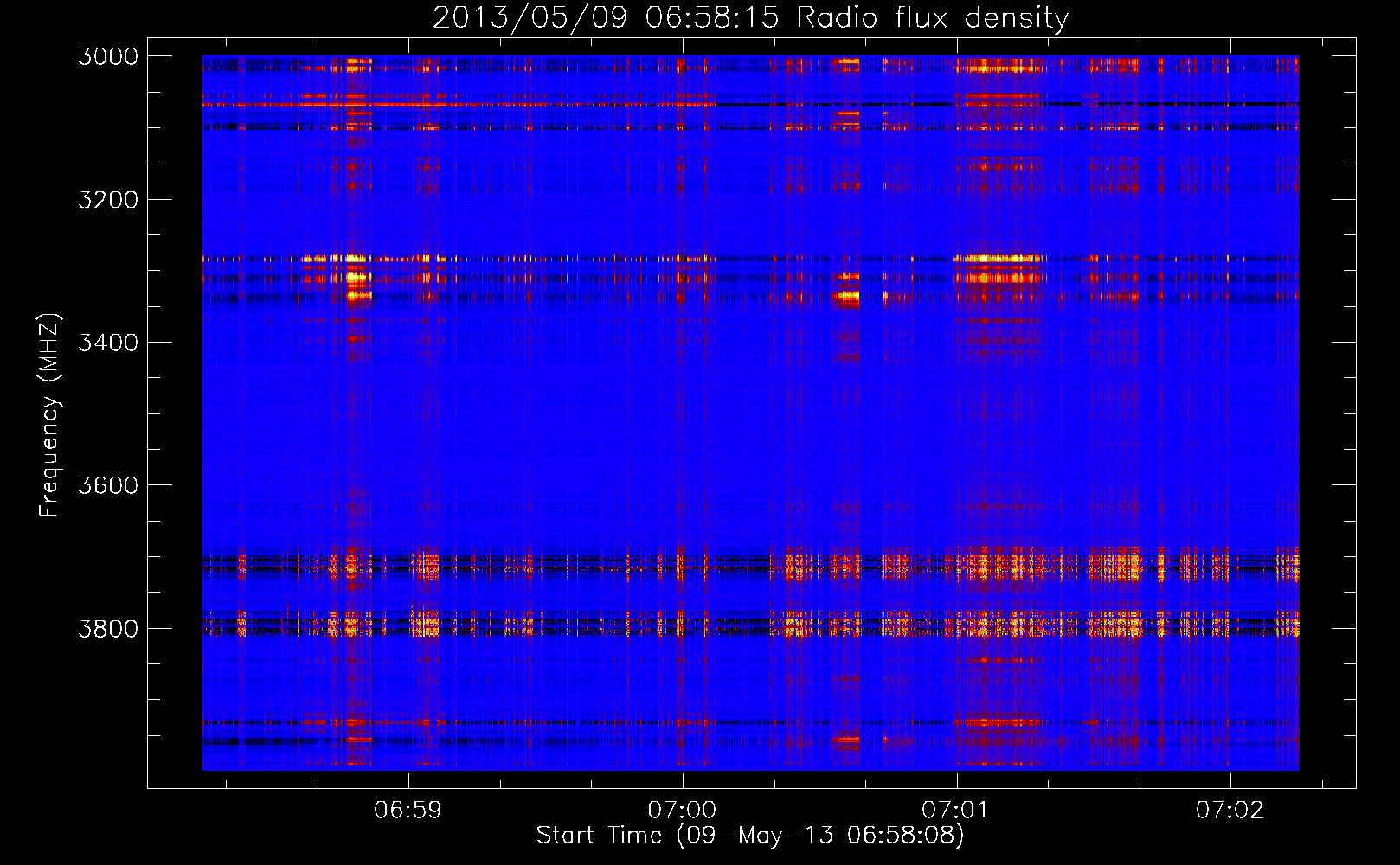Click the 'Start Time (09-May-13 06:58:08)' label
Image resolution: width=1400 pixels, height=865 pixels.
750,836
